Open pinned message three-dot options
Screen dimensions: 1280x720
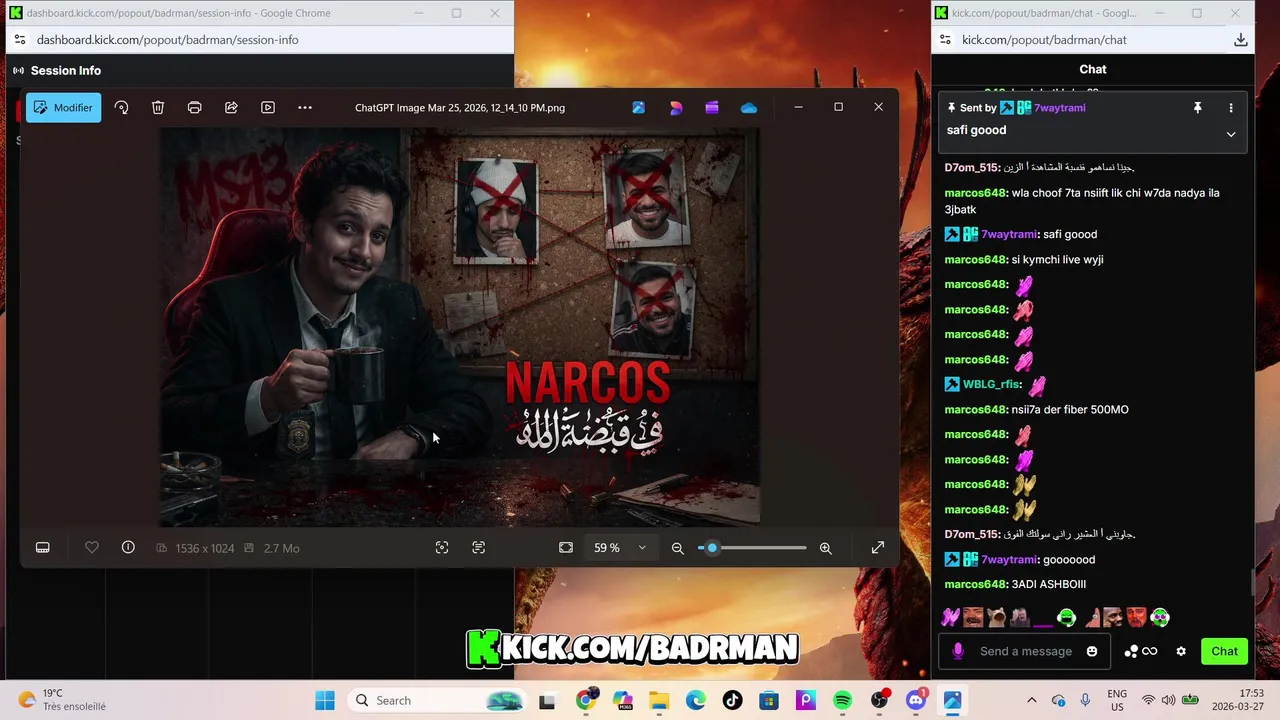pos(1231,108)
